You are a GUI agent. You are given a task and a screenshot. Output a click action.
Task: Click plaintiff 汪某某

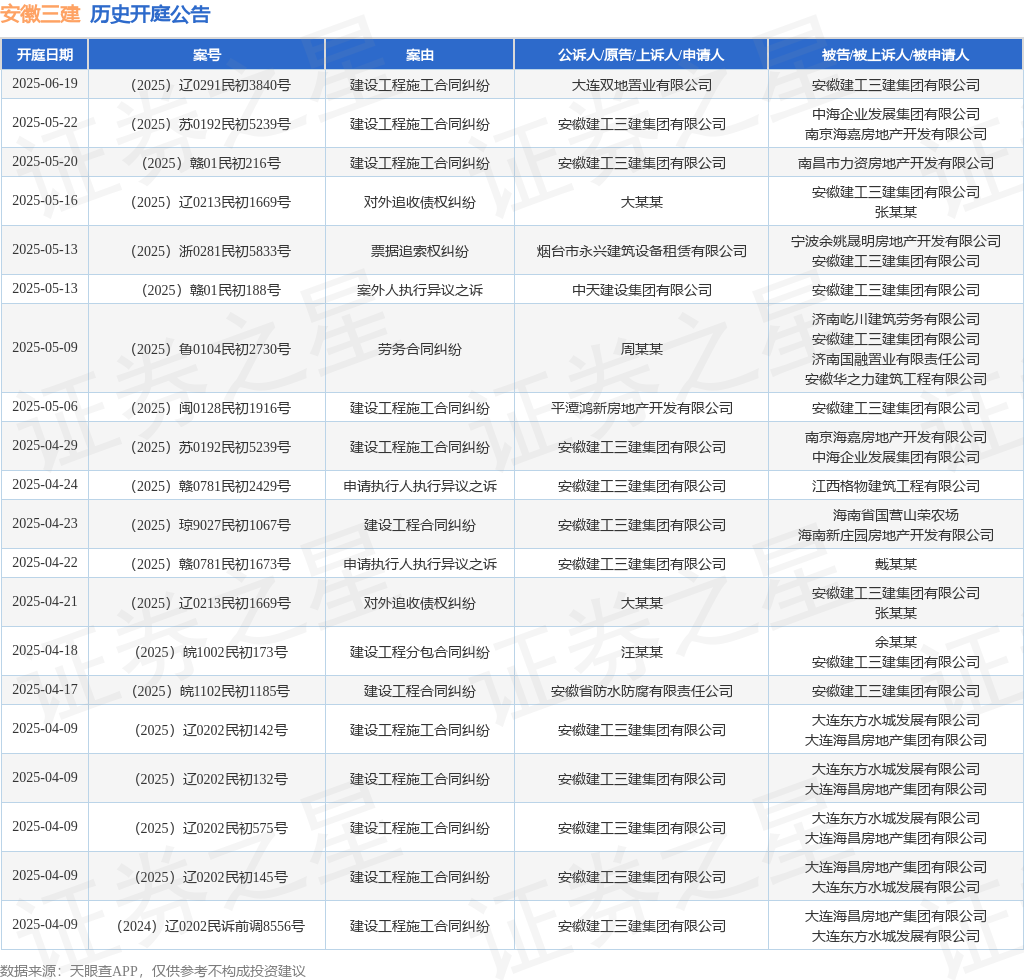pos(641,652)
